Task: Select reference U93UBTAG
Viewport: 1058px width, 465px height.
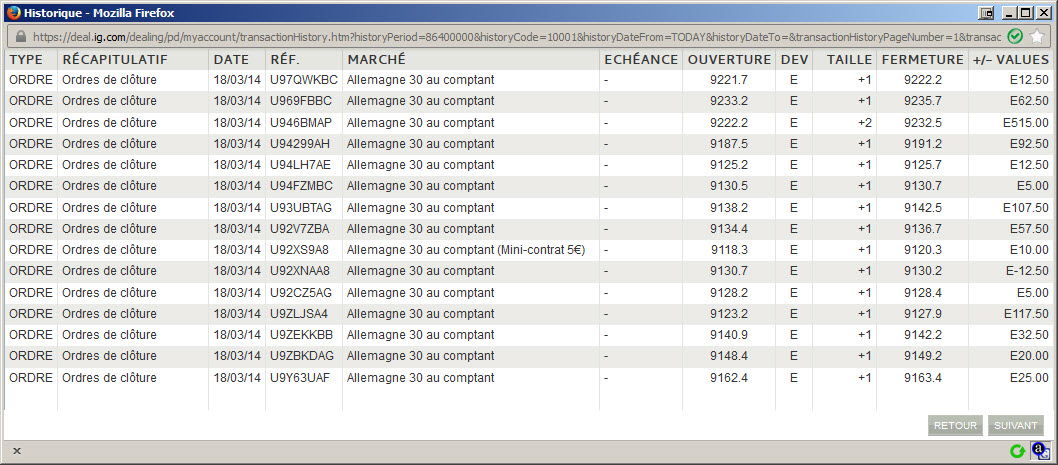Action: click(x=301, y=207)
